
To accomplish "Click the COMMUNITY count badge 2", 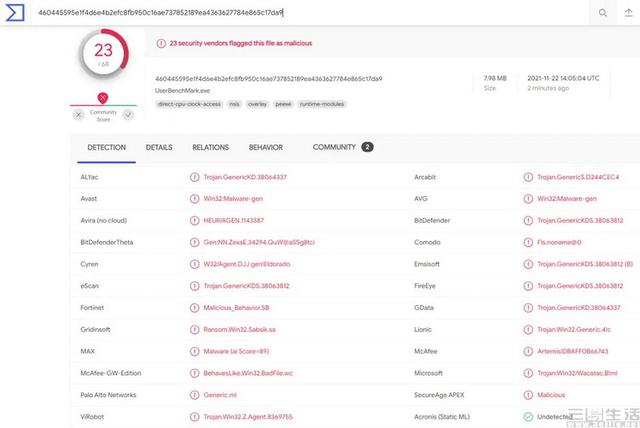I will [x=367, y=147].
